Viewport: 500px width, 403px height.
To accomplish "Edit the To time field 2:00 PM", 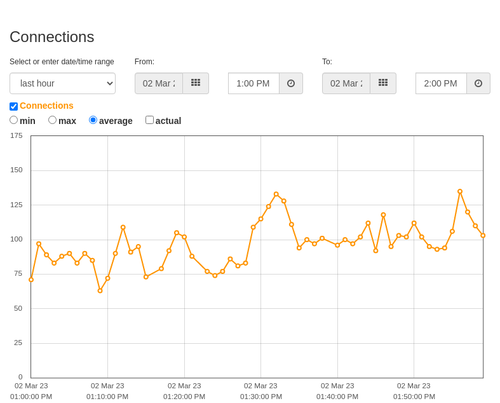I will [441, 83].
